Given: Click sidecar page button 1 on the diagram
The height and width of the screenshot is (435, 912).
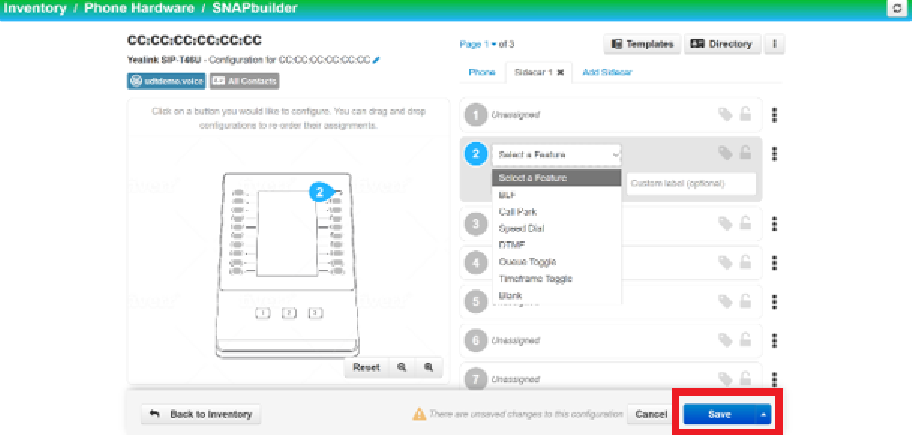Looking at the screenshot, I should [x=263, y=313].
